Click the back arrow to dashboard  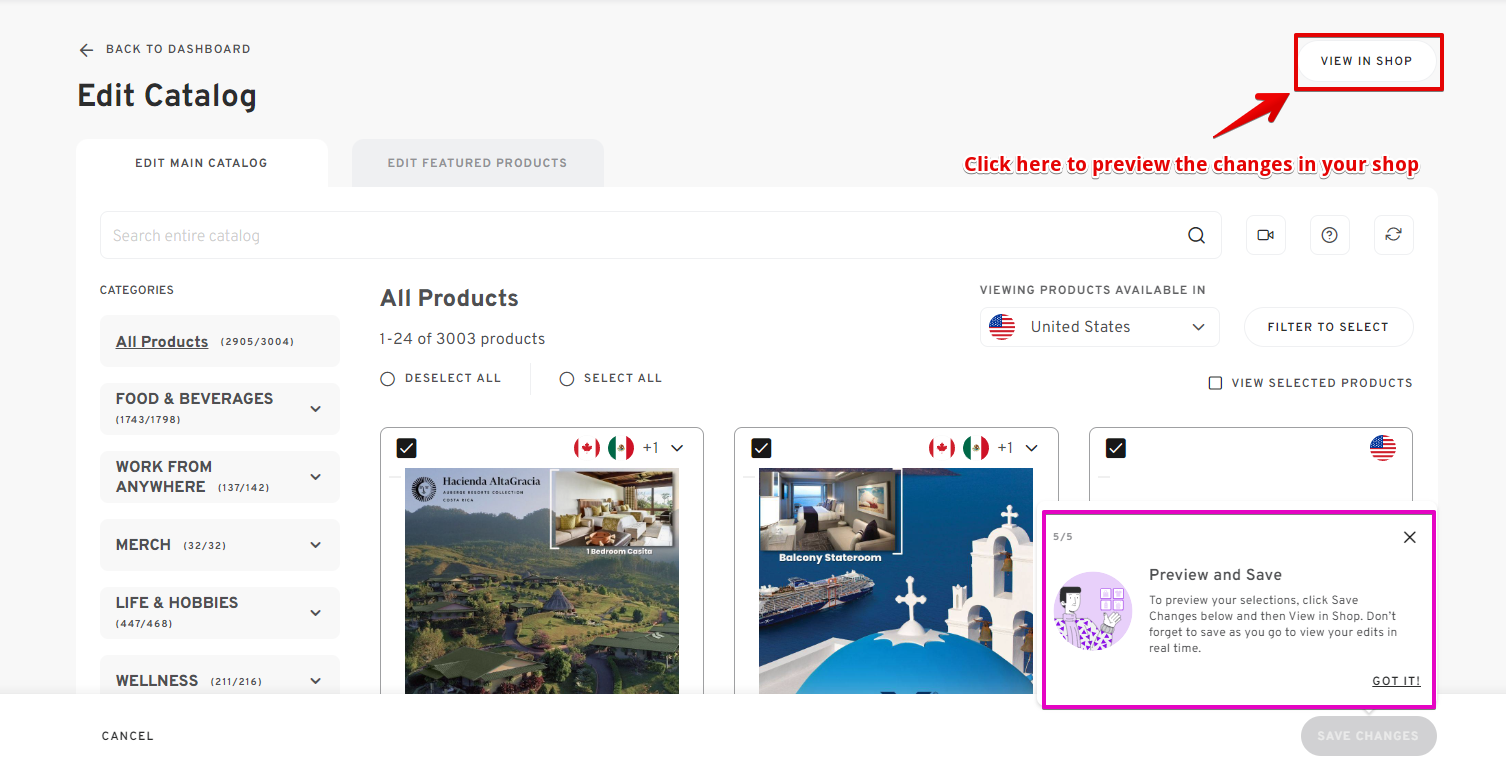pyautogui.click(x=87, y=50)
